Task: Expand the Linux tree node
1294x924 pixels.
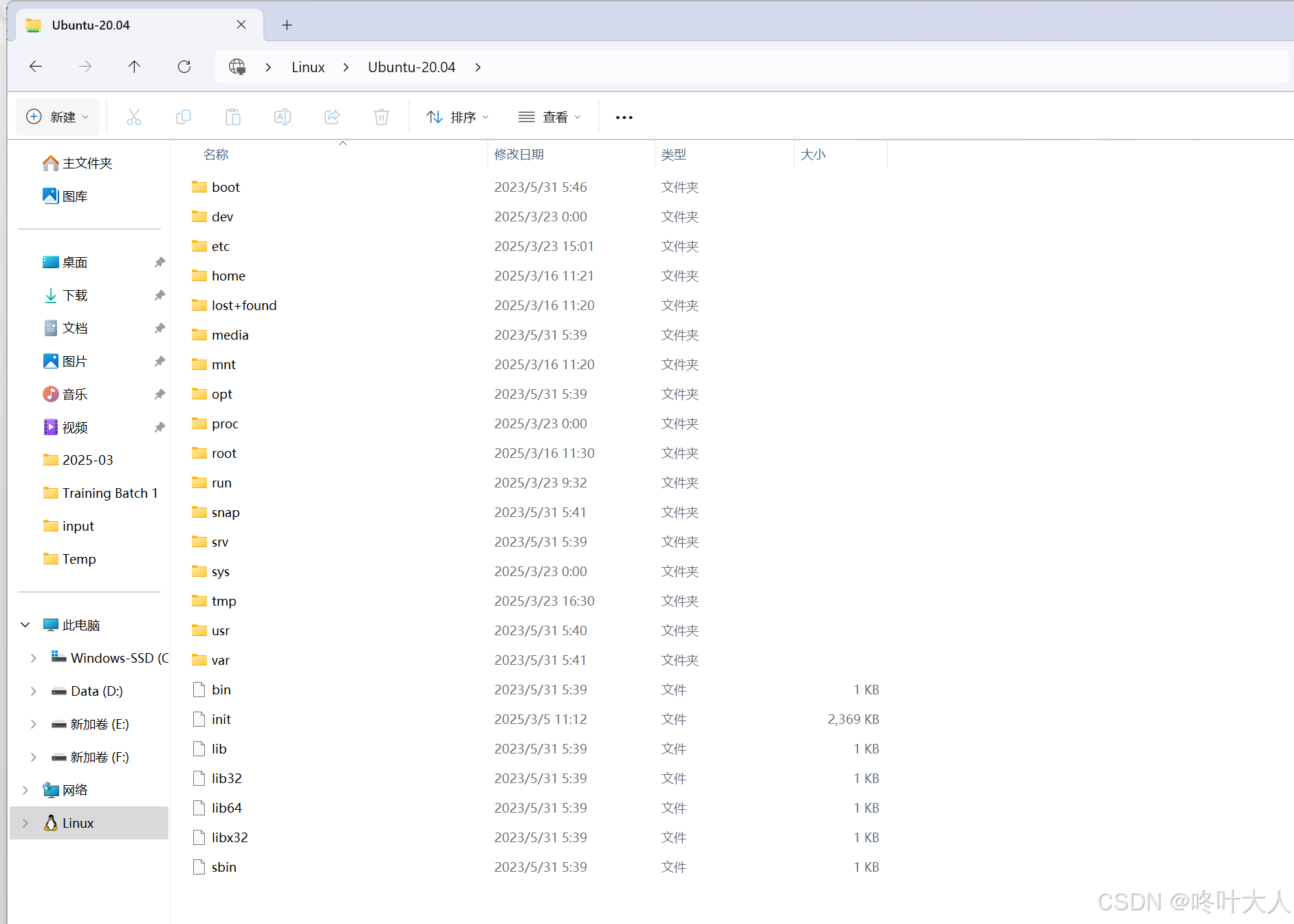Action: pyautogui.click(x=25, y=823)
